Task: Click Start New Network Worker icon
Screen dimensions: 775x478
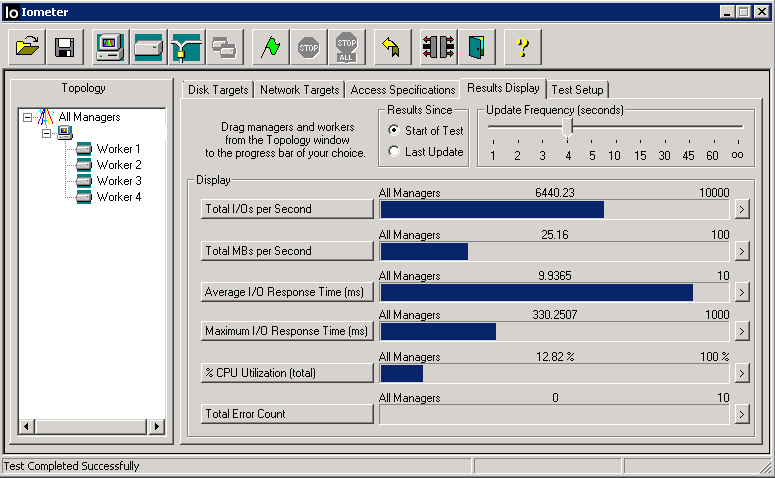Action: tap(187, 47)
